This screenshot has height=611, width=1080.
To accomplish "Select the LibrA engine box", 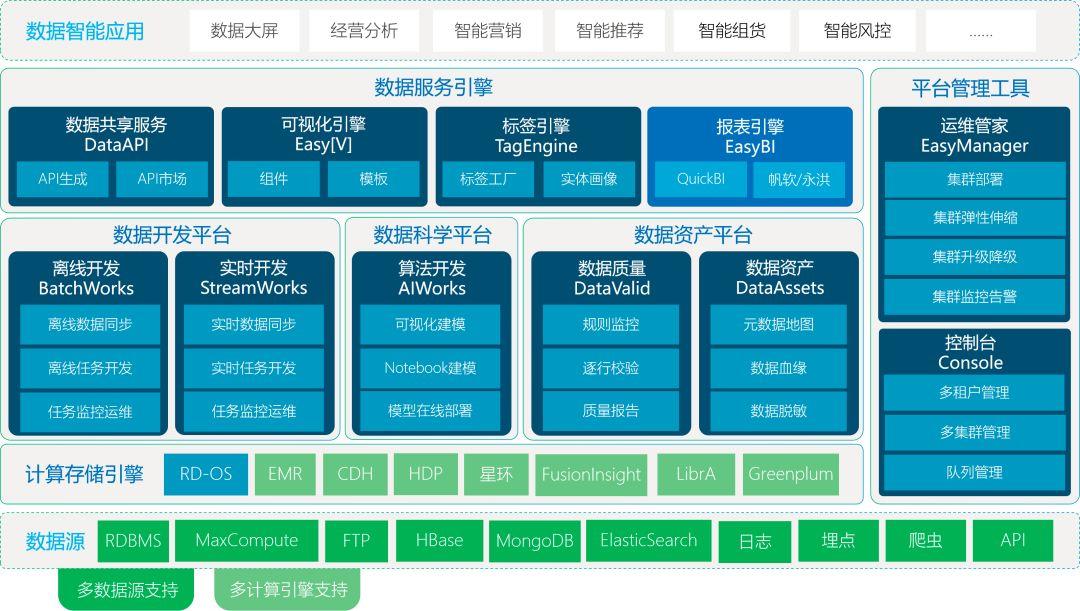I will click(696, 474).
